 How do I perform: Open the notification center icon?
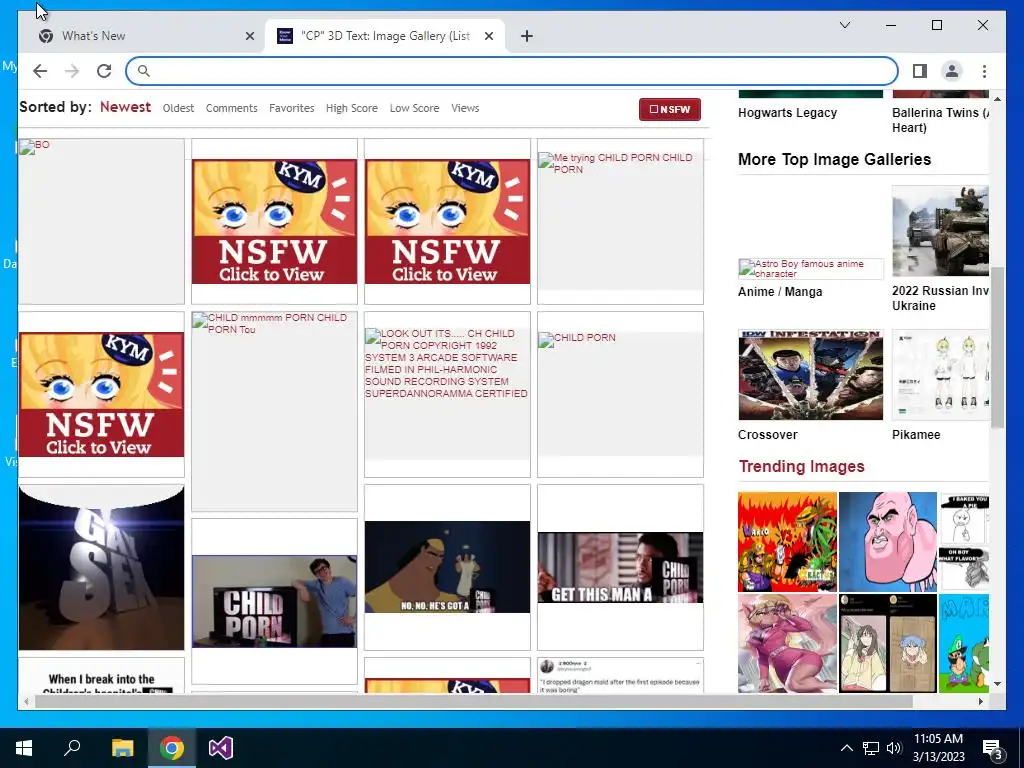993,749
